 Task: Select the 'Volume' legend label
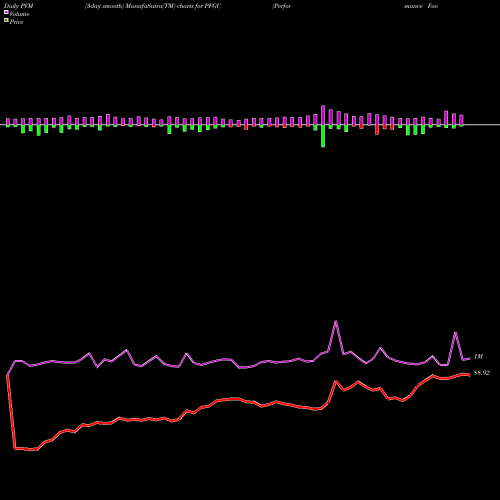(x=19, y=14)
